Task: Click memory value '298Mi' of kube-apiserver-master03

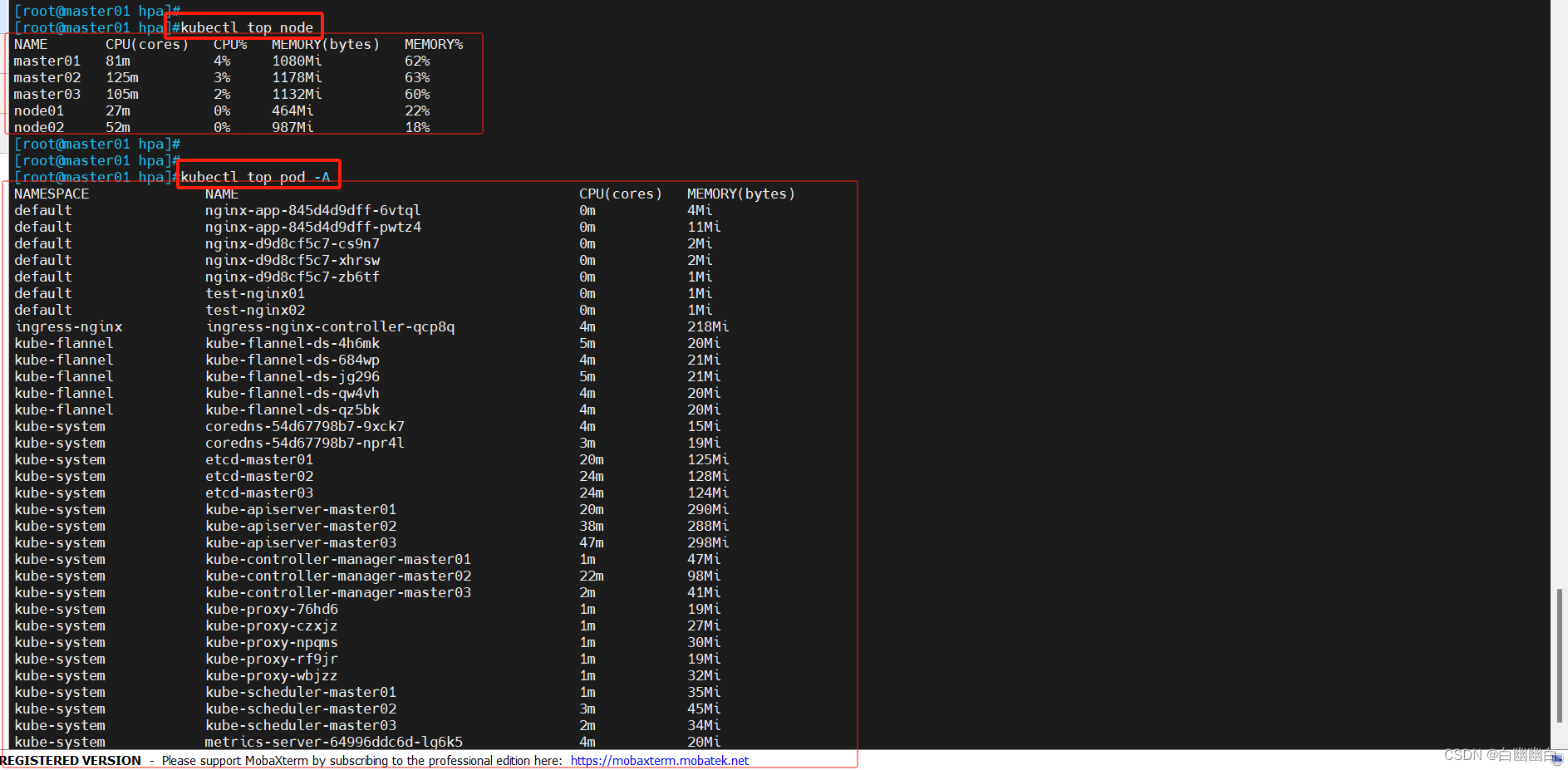Action: tap(708, 542)
